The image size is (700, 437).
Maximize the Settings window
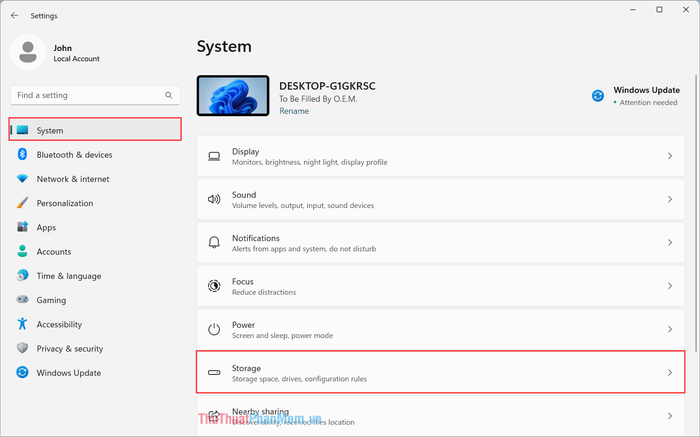pos(659,9)
